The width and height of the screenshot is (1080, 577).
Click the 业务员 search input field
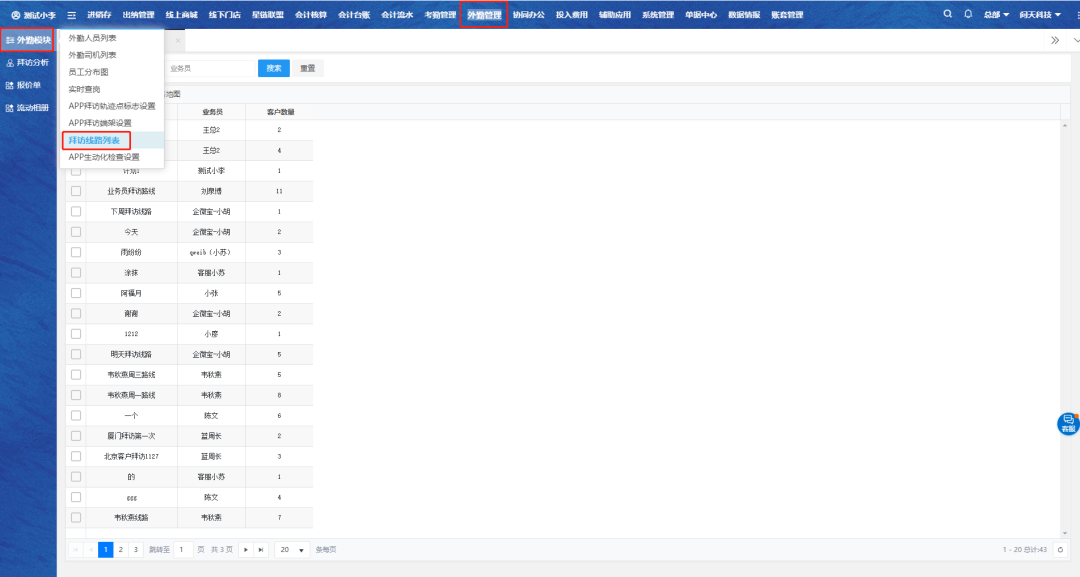click(210, 68)
